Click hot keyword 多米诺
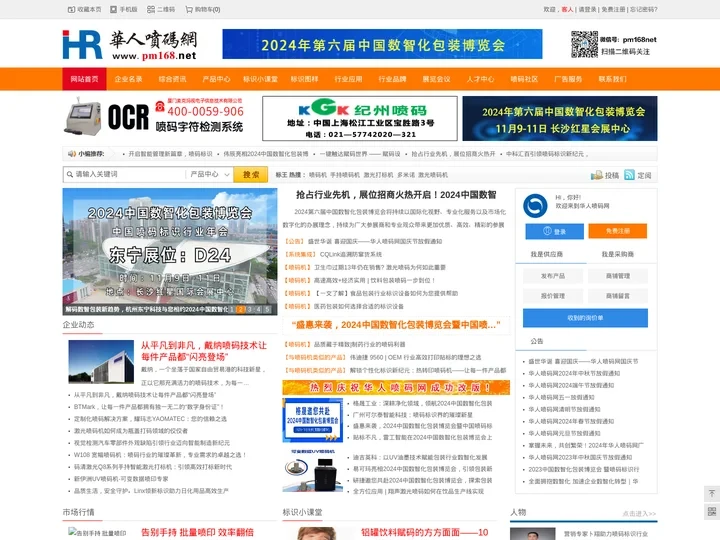The width and height of the screenshot is (720, 540). pos(406,175)
